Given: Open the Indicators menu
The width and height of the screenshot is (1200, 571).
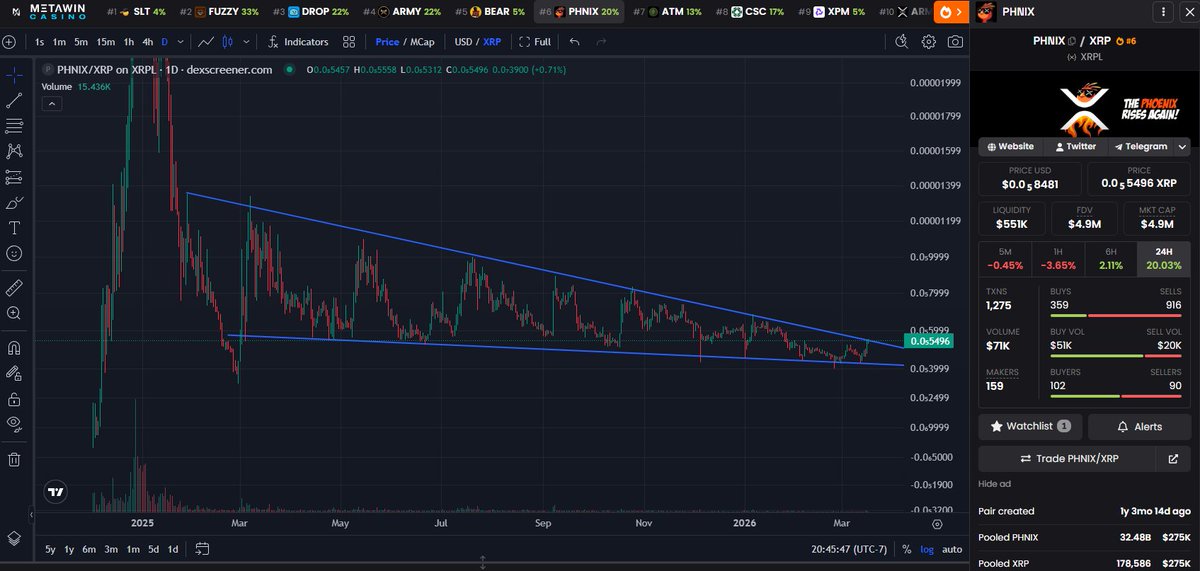Looking at the screenshot, I should (298, 42).
